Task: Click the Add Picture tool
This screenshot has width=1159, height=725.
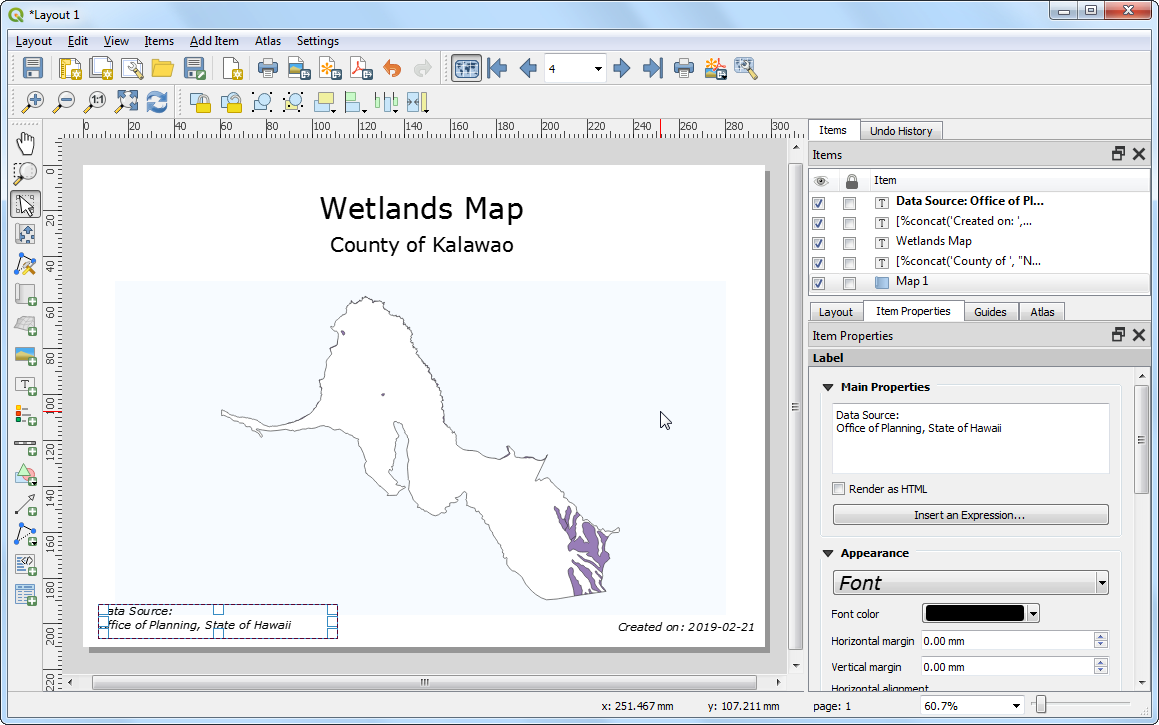Action: (26, 356)
